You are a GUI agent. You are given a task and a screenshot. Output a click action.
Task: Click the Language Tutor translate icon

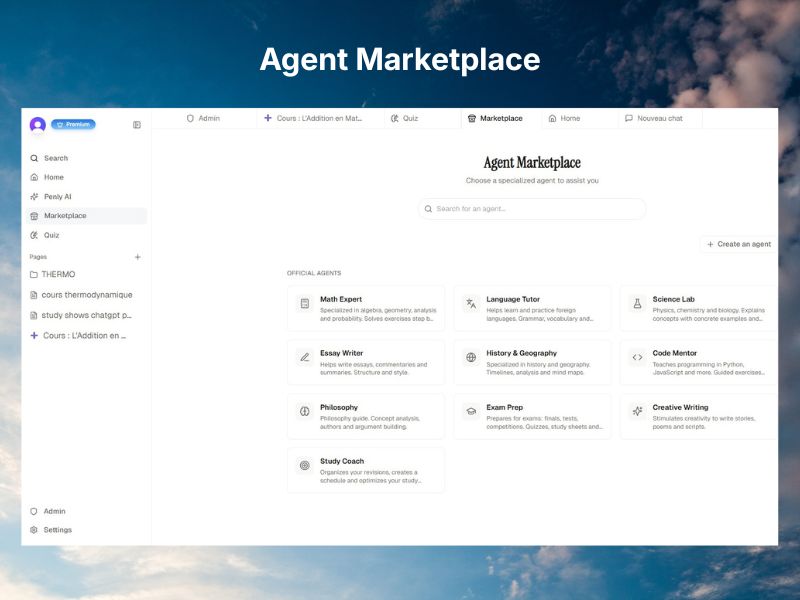click(x=471, y=304)
